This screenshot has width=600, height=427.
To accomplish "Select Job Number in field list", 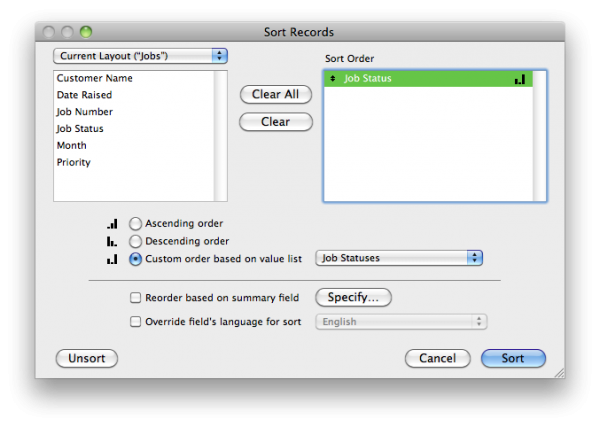I will (x=134, y=112).
